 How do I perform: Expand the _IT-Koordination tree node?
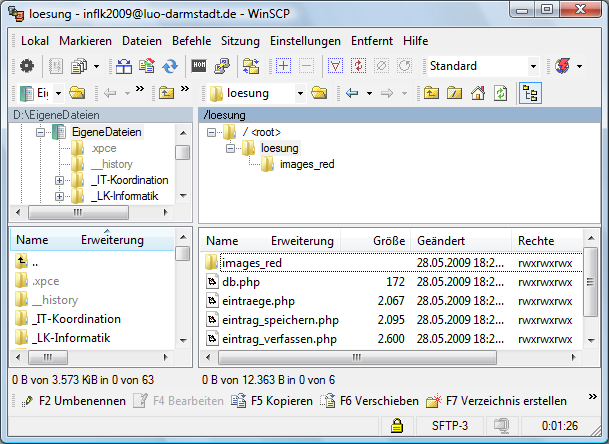[x=60, y=180]
